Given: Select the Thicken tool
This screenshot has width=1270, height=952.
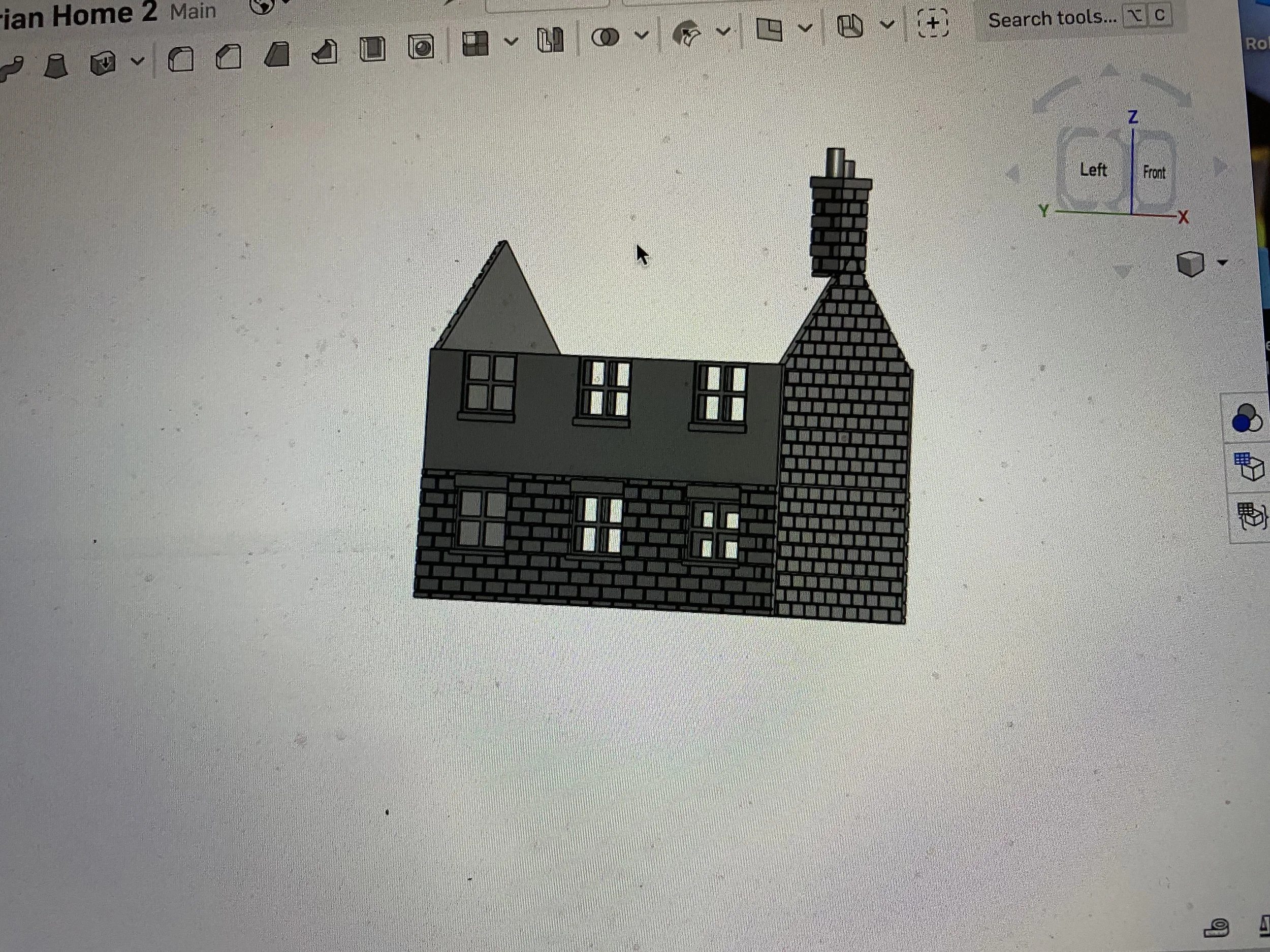Looking at the screenshot, I should (x=103, y=63).
